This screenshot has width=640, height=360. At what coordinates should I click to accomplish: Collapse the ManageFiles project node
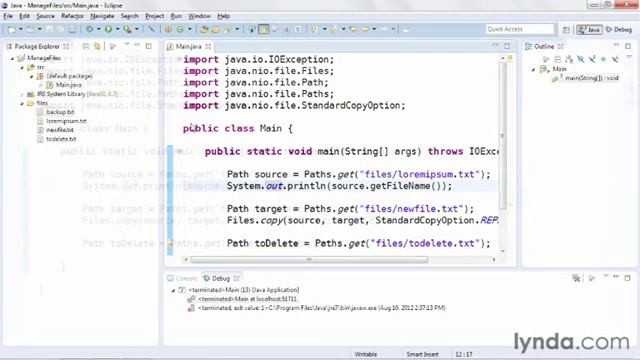point(12,58)
